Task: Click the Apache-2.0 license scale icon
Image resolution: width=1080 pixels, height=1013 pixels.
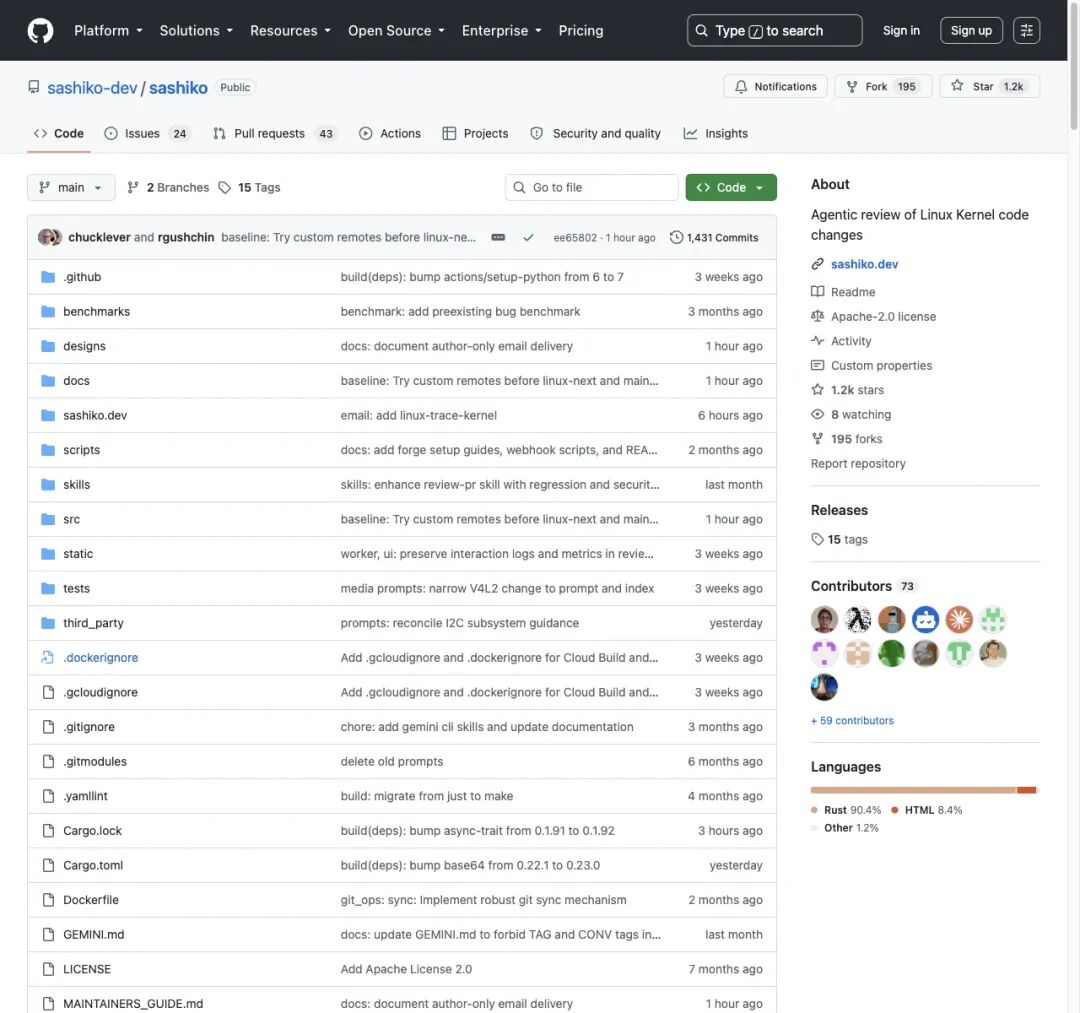Action: (x=817, y=316)
